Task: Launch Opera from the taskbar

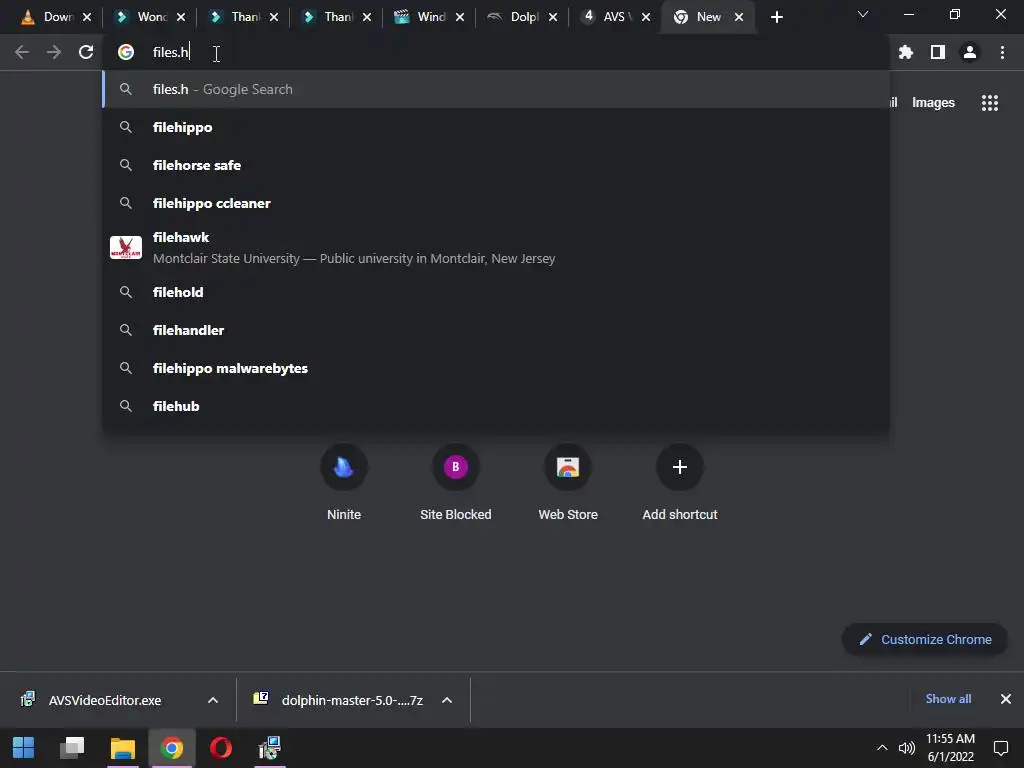Action: [x=221, y=748]
